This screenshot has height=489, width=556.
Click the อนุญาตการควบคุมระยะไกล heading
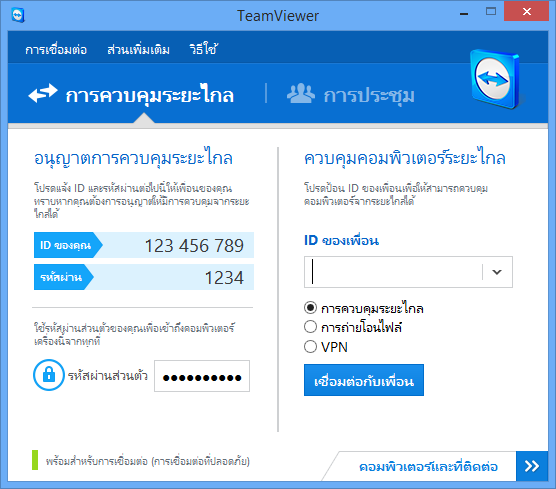coord(133,157)
